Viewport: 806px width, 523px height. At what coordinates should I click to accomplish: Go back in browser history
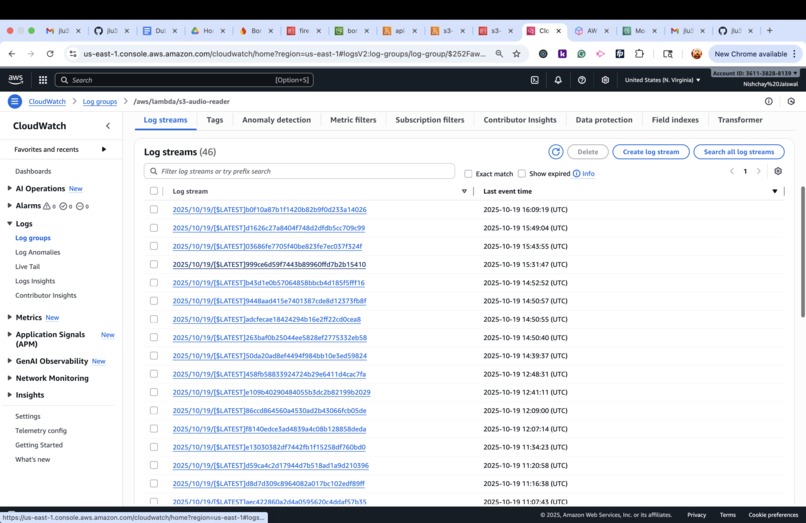(12, 53)
